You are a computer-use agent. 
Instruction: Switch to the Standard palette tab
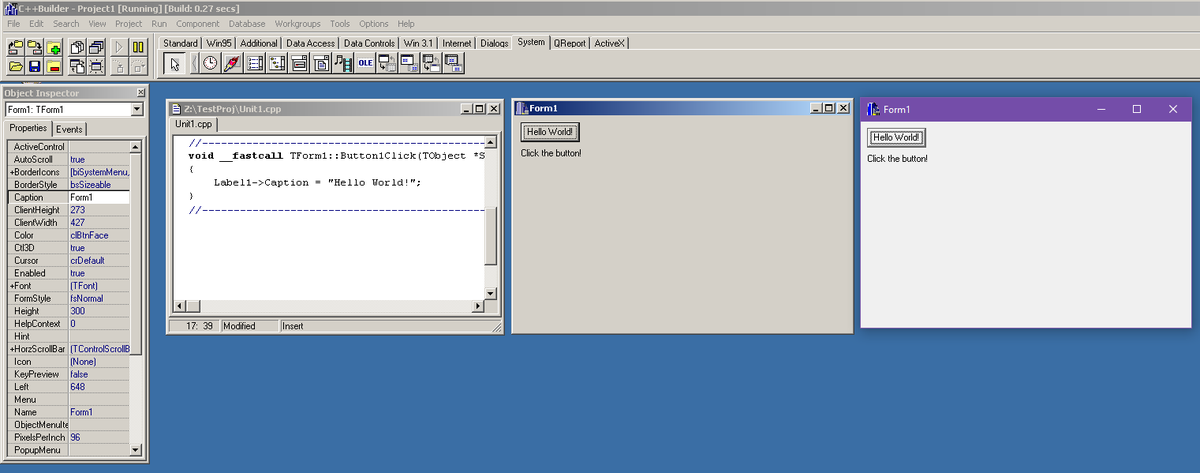tap(181, 43)
